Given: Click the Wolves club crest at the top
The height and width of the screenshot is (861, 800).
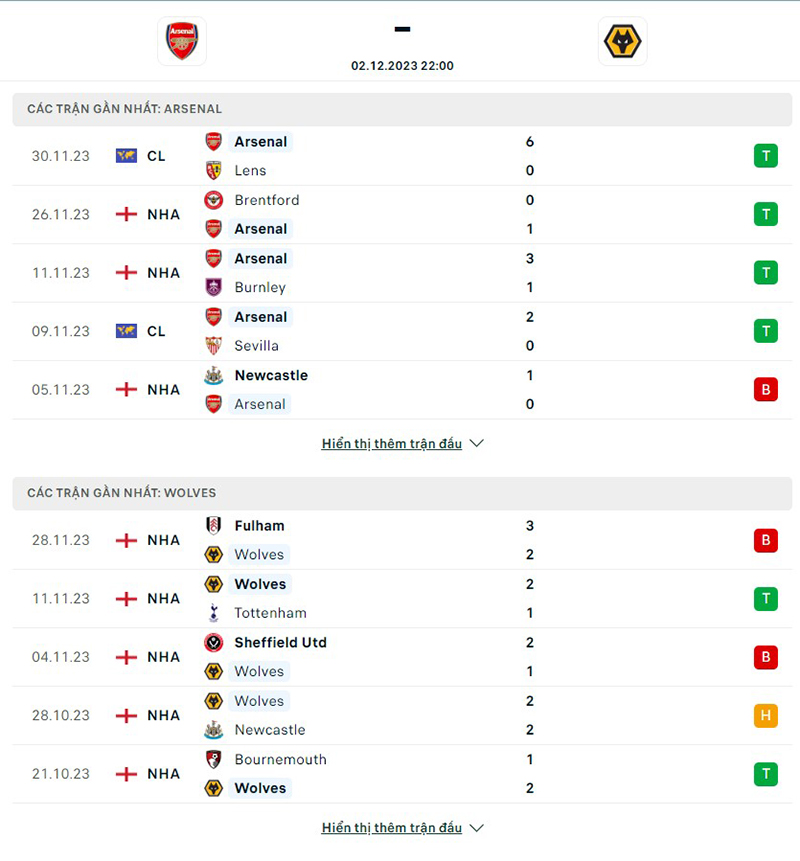Looking at the screenshot, I should [623, 41].
